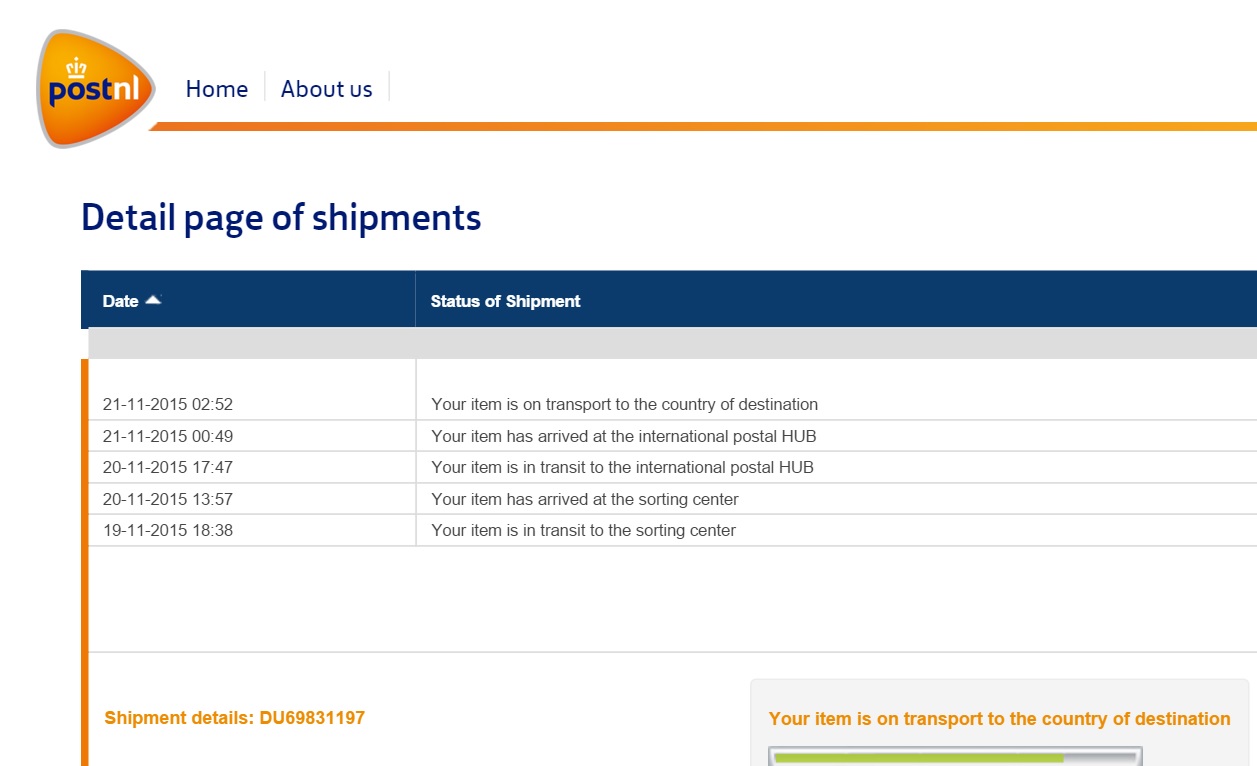Select the 20-11-2015 13:57 date entry
Image resolution: width=1257 pixels, height=766 pixels.
click(x=168, y=499)
